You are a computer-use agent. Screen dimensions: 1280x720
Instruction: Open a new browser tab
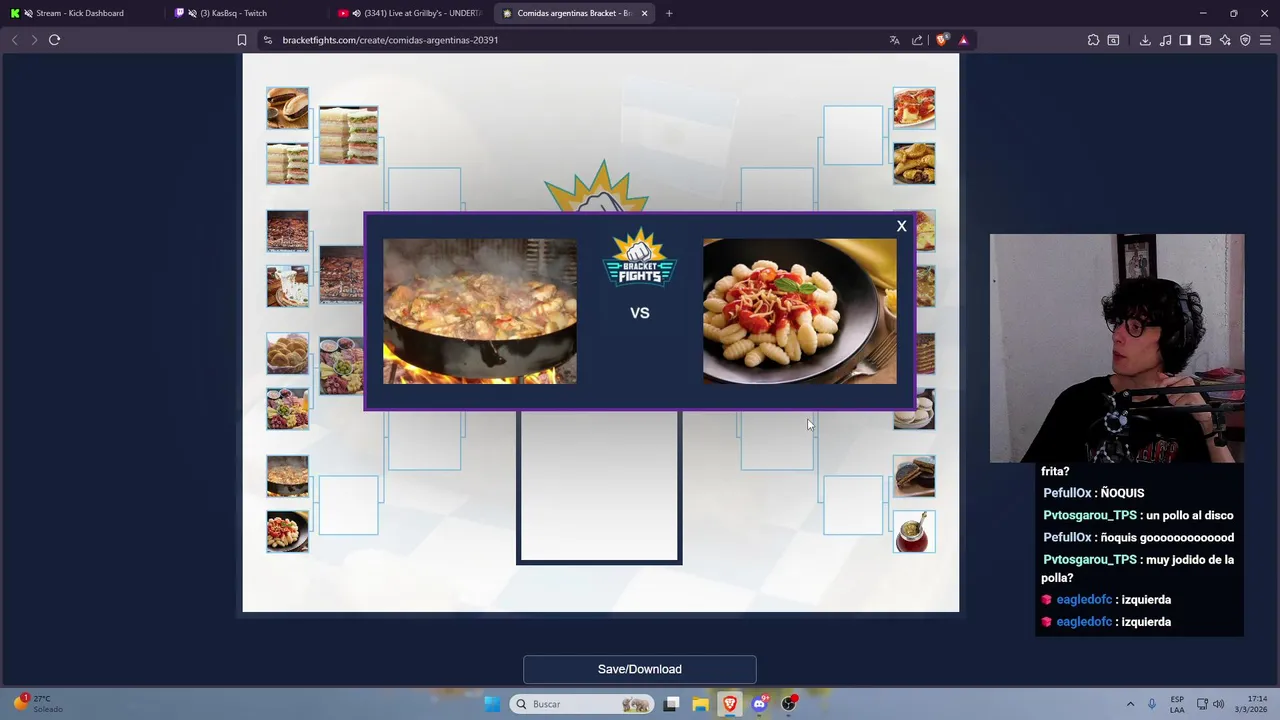[x=669, y=13]
